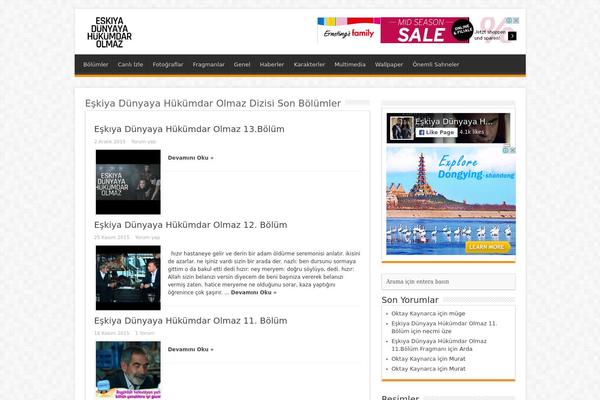Click the Ernsting's family banner logo
This screenshot has height=400, width=600.
coord(349,34)
